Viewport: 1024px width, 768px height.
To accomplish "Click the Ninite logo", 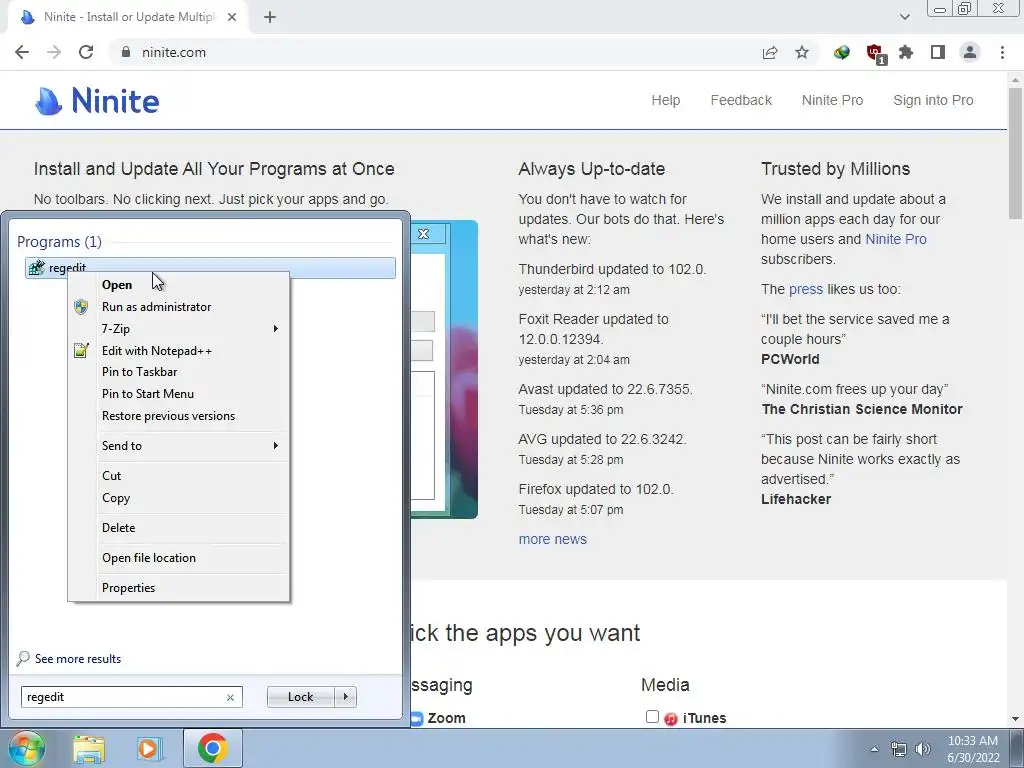I will pyautogui.click(x=97, y=101).
